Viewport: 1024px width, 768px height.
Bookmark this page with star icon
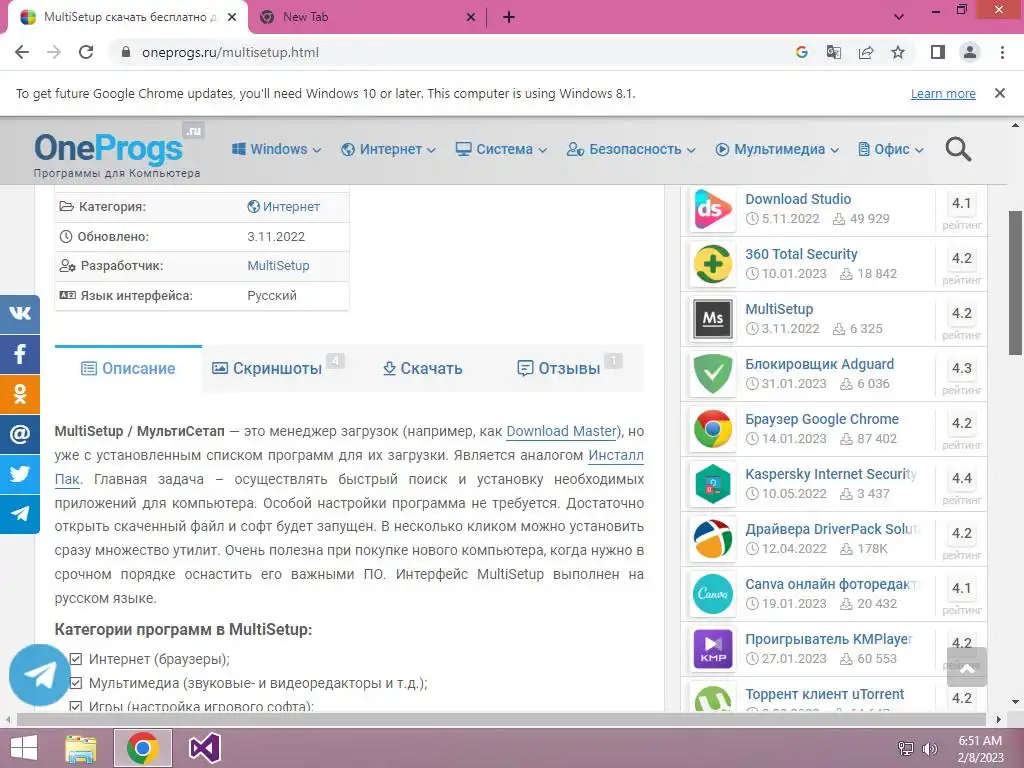[898, 52]
